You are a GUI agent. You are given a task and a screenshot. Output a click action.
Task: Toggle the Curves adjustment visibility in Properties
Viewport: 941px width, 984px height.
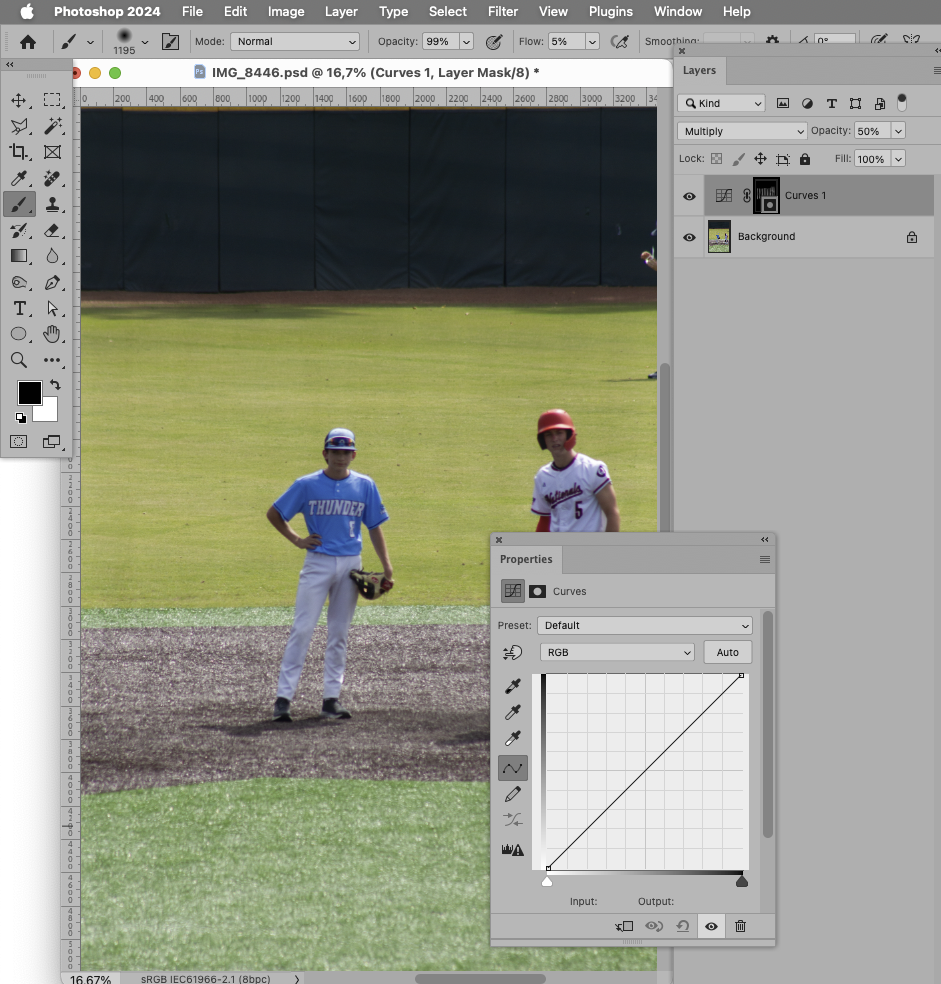click(x=710, y=926)
